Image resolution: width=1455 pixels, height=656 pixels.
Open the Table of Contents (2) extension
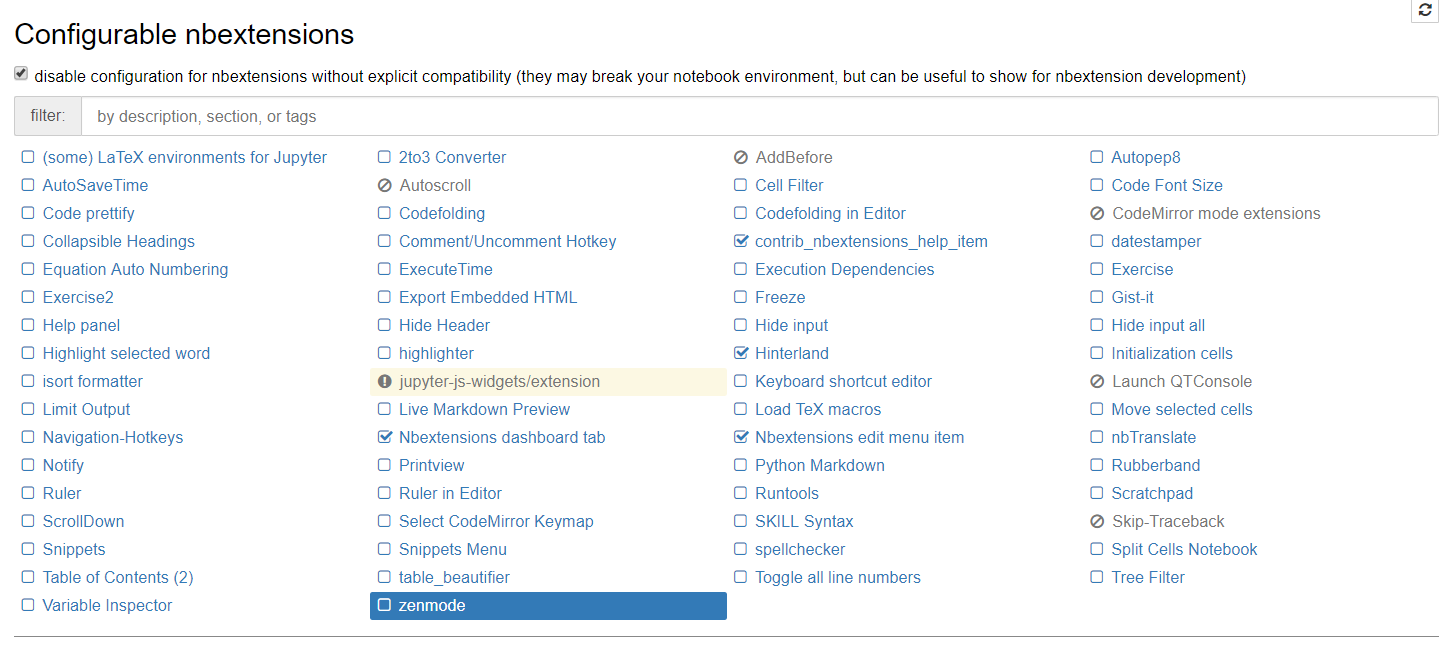(x=118, y=578)
